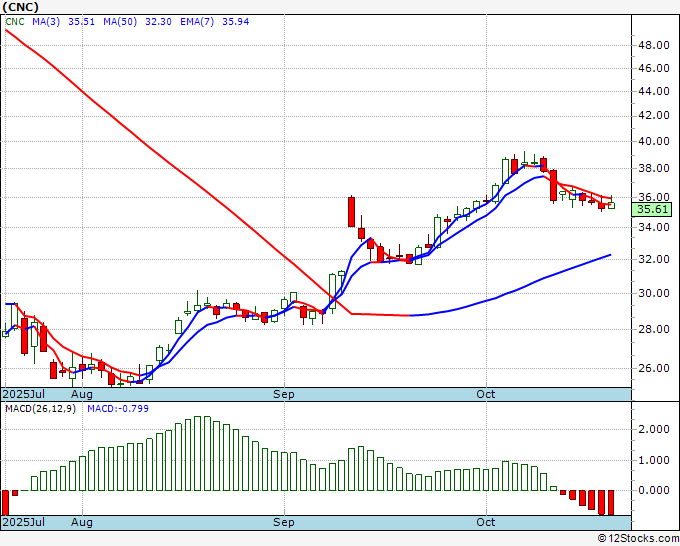Click the 42.00 price axis label

[653, 115]
